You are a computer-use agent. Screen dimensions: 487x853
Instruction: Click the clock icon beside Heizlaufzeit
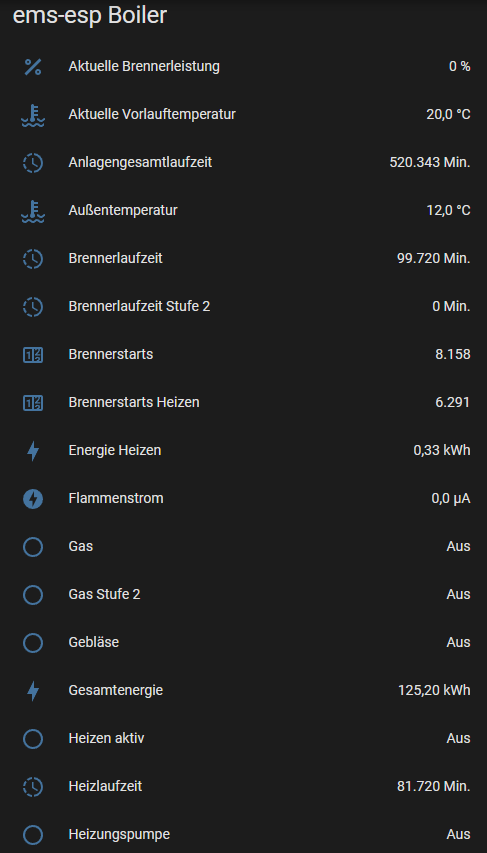33,786
